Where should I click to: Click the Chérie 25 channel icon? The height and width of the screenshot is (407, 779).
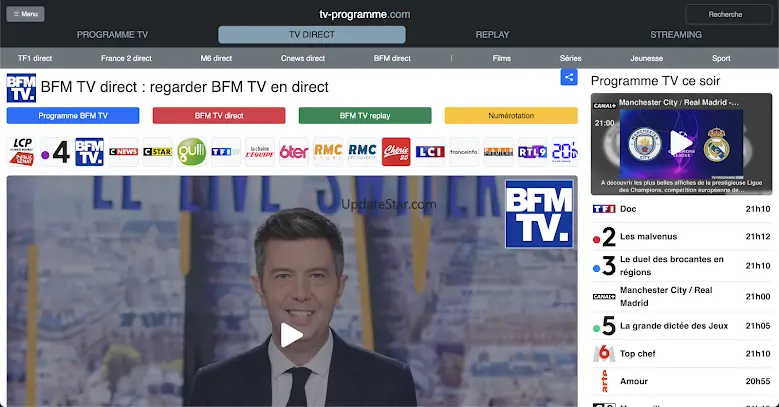(396, 151)
